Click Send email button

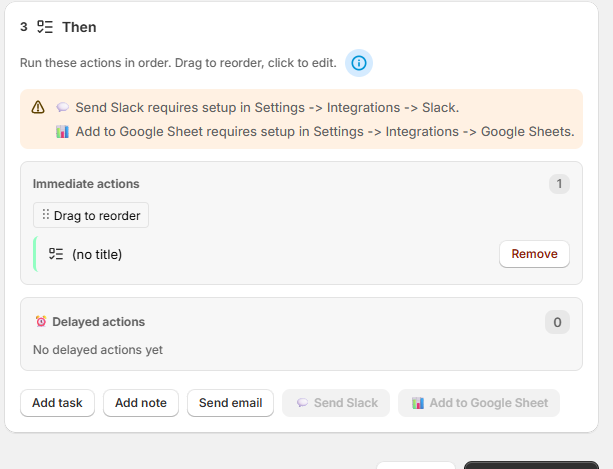(230, 403)
